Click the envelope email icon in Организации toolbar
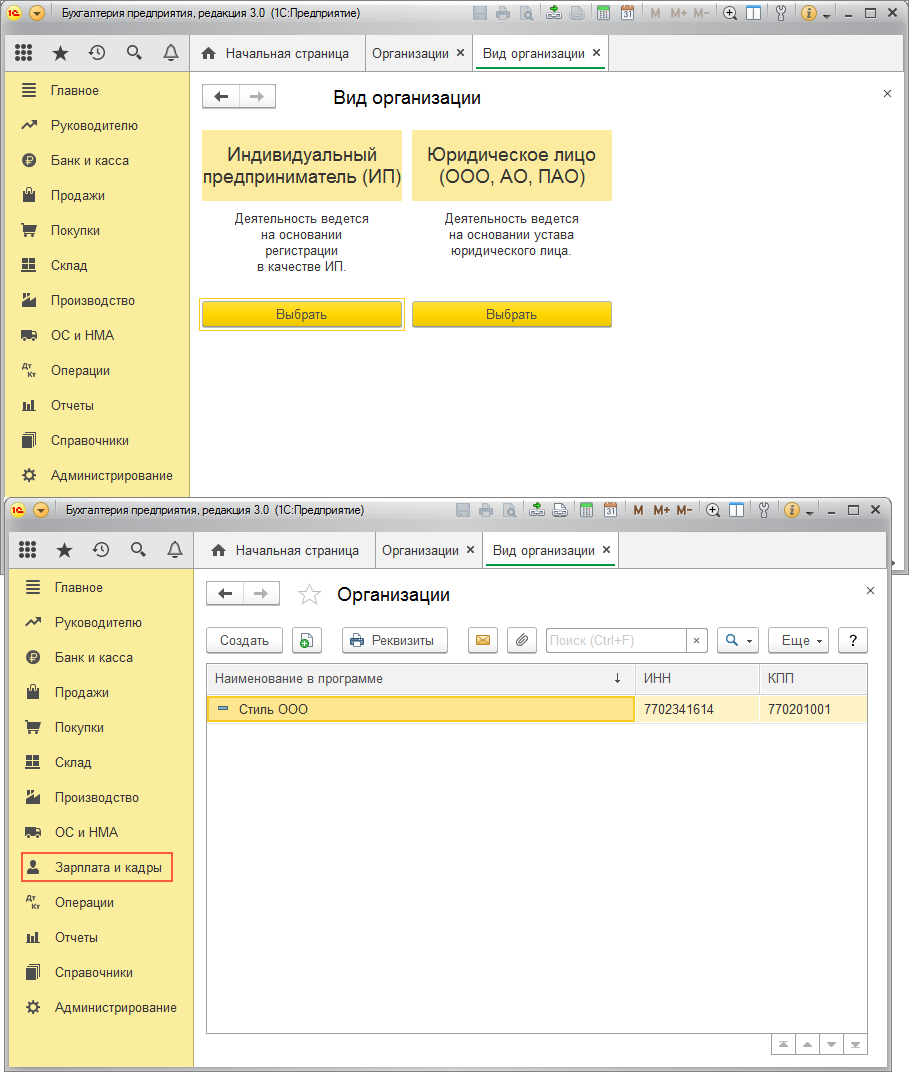 483,641
